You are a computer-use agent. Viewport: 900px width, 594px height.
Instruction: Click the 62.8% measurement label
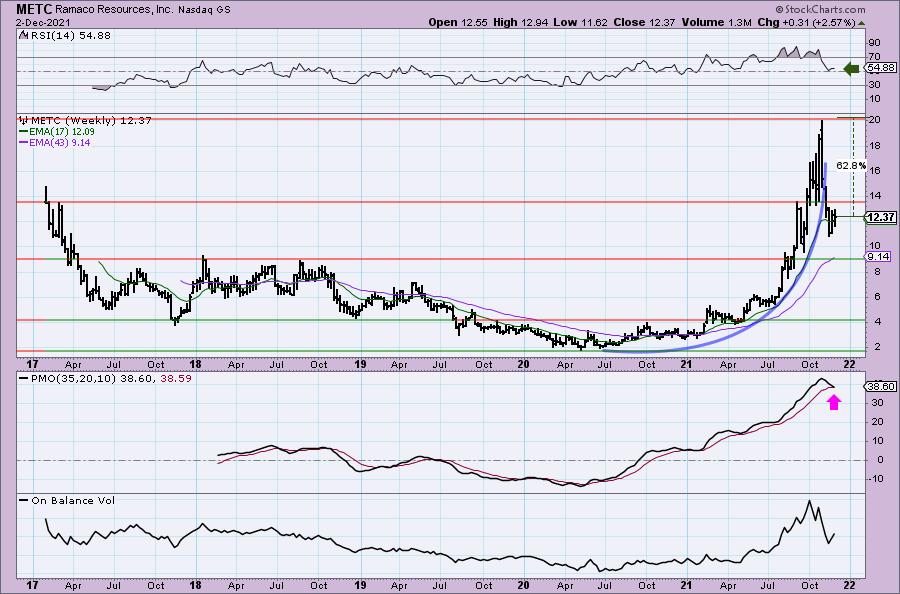click(x=851, y=165)
